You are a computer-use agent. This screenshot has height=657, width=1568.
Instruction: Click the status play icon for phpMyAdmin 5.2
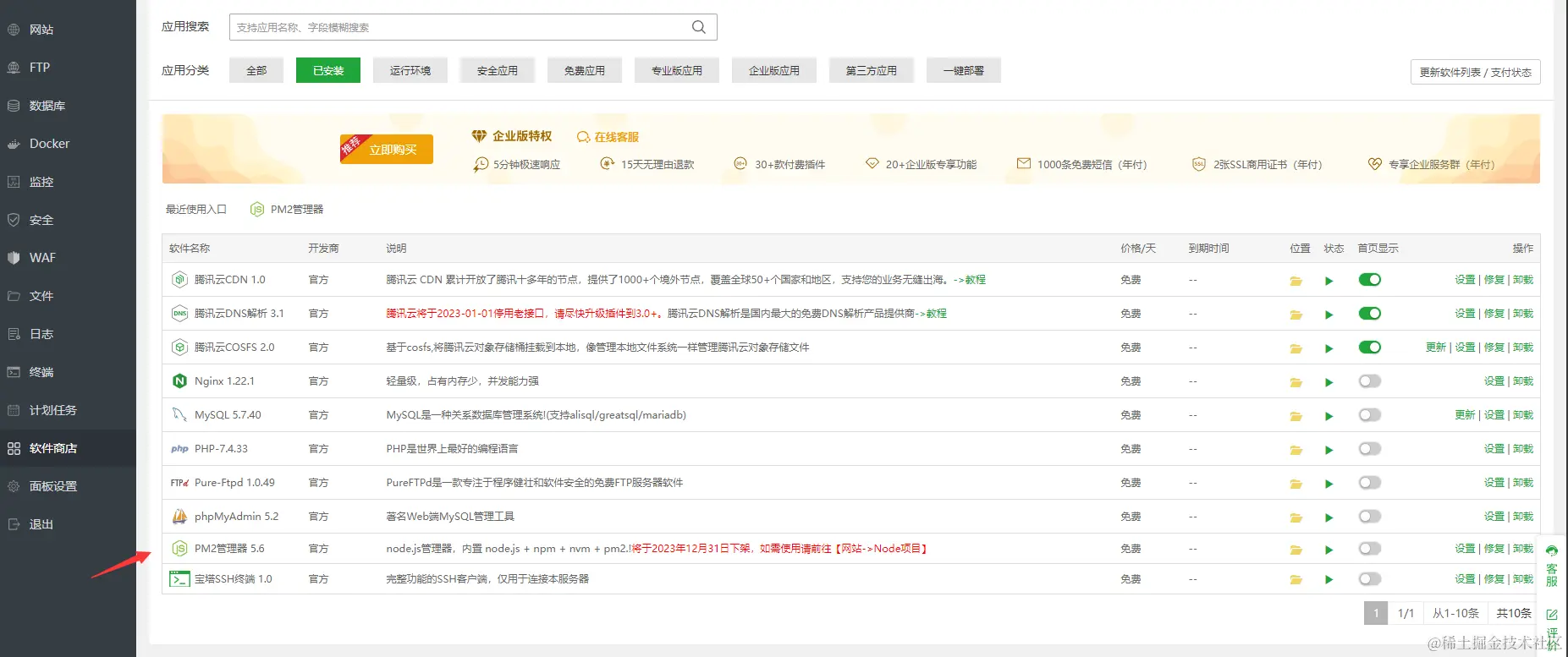point(1329,517)
